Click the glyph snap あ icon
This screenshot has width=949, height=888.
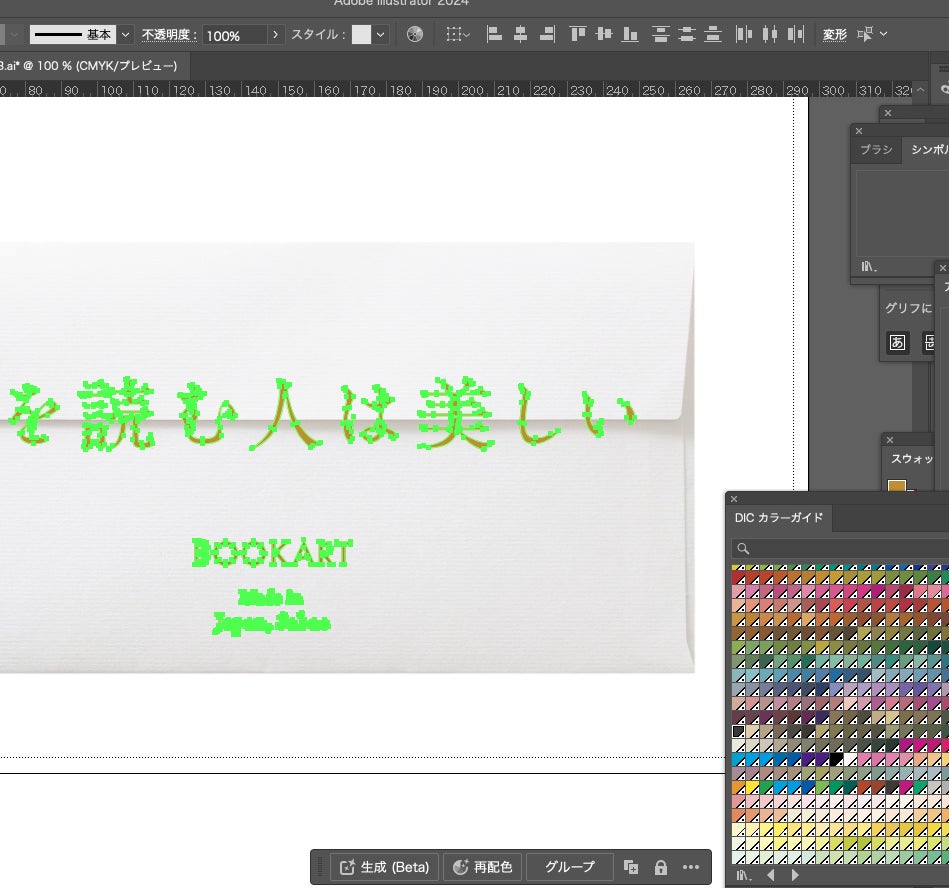coord(897,342)
